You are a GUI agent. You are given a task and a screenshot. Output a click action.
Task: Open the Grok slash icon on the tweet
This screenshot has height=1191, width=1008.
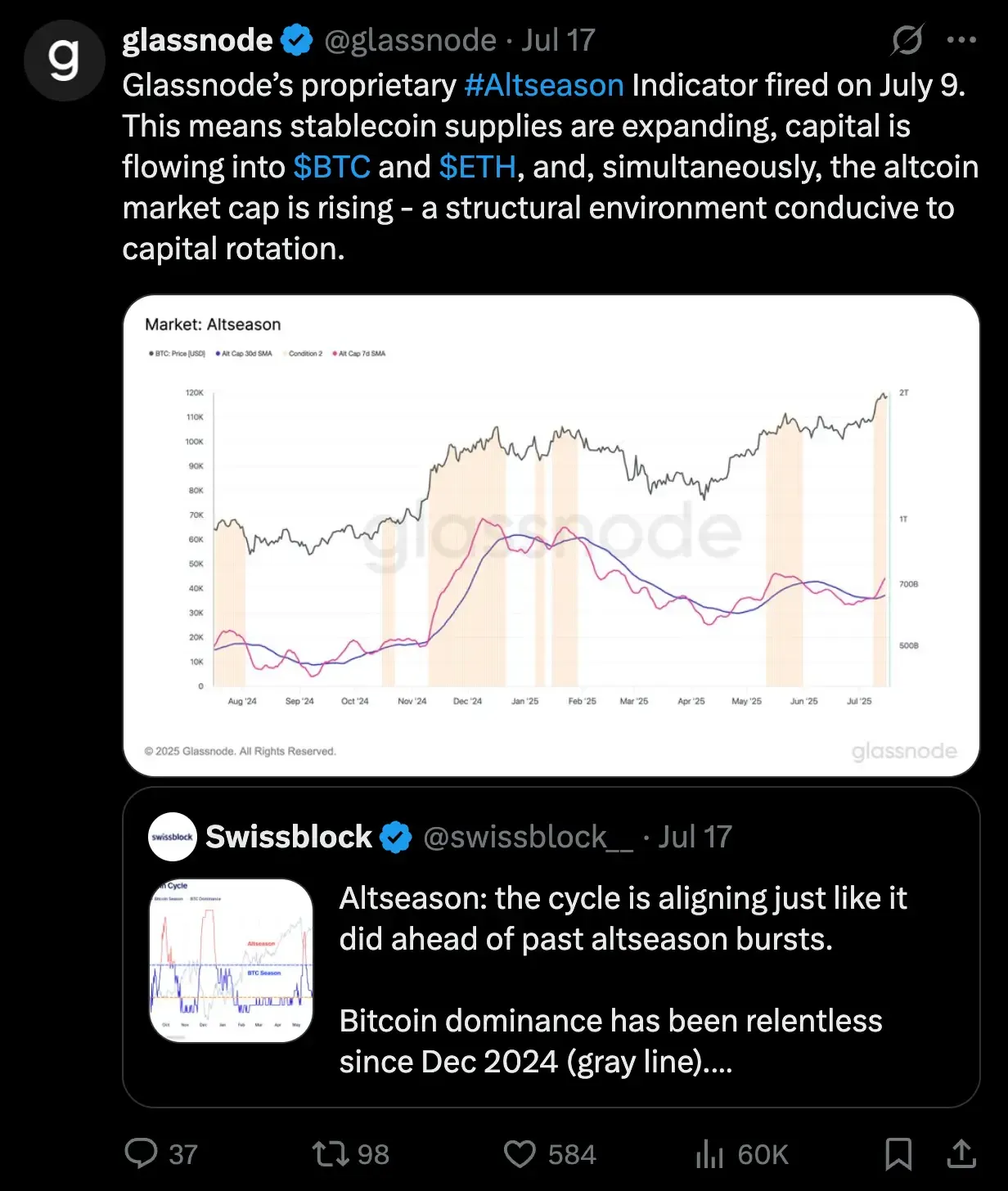tap(907, 39)
